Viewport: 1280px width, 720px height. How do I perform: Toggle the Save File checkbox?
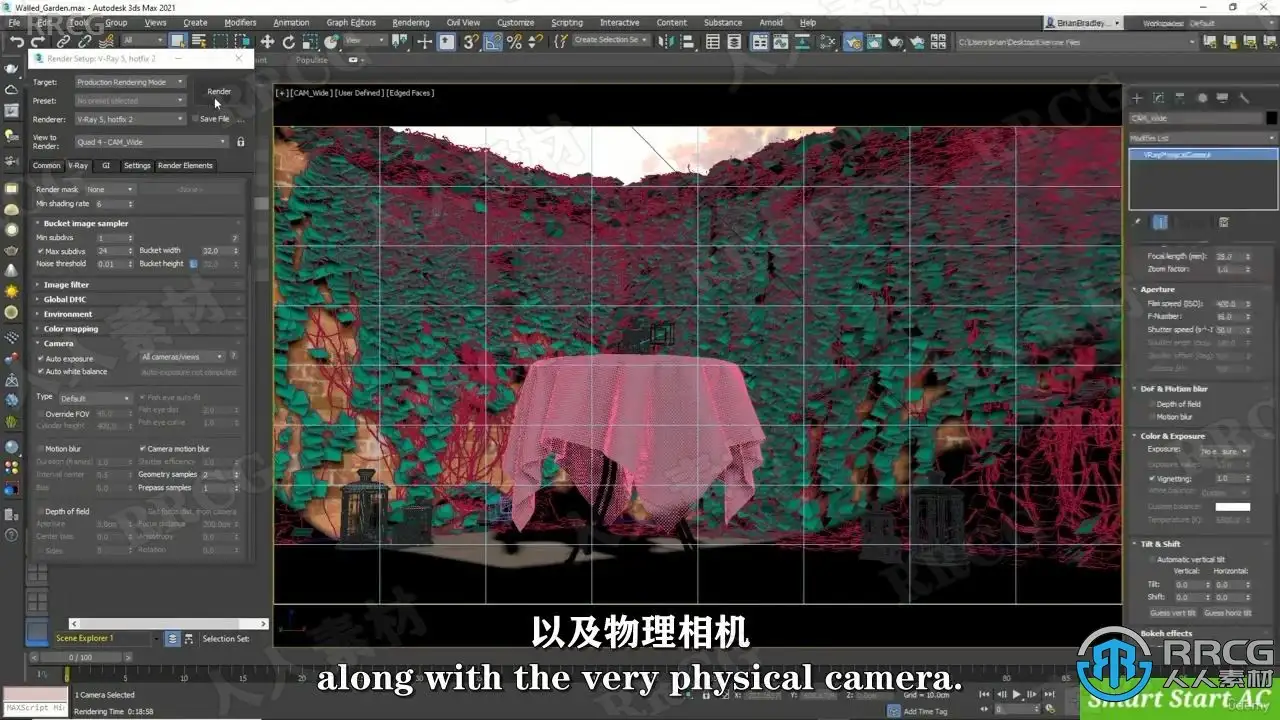(194, 119)
